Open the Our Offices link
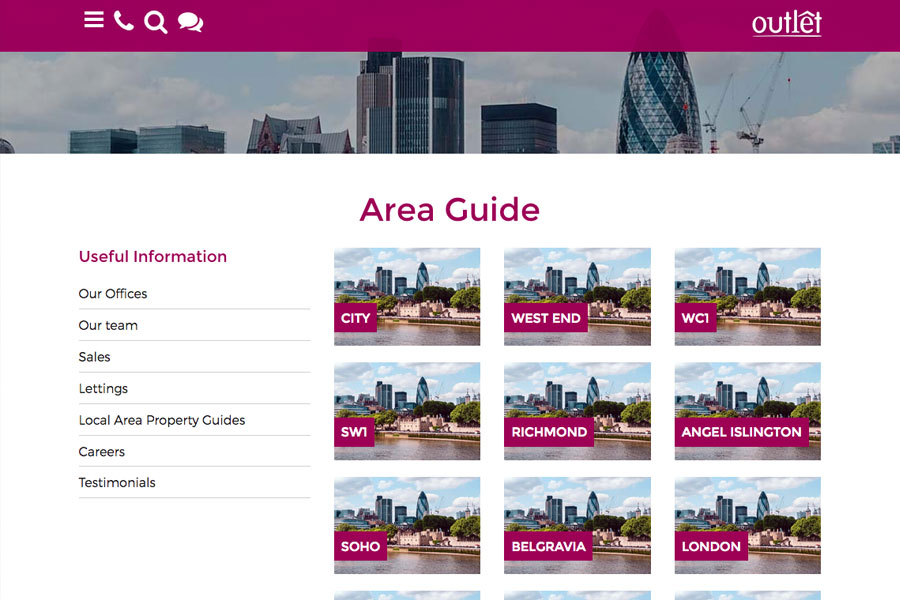Screen dimensions: 900x600 tap(113, 293)
